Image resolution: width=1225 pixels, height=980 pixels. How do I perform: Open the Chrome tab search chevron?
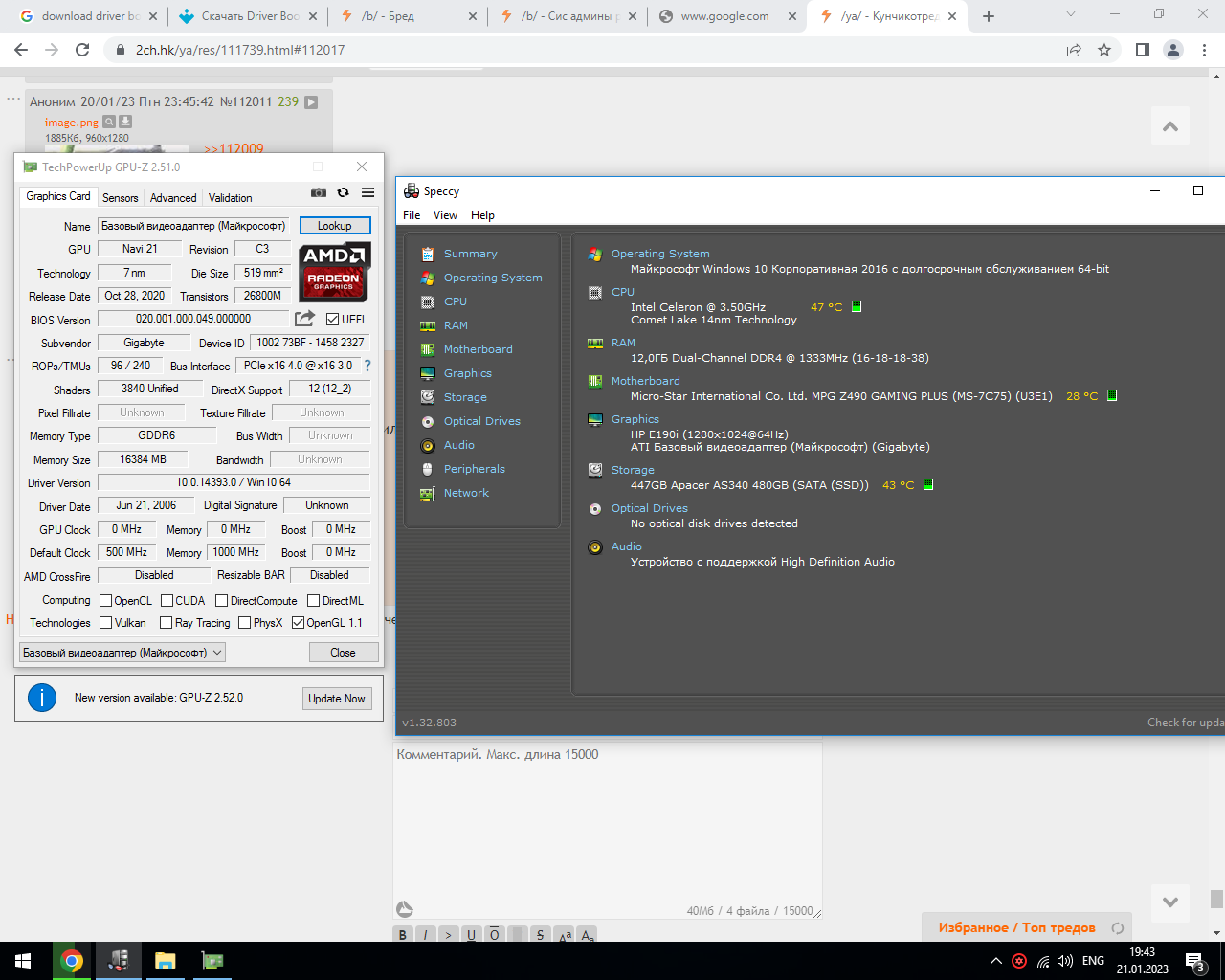pyautogui.click(x=1071, y=14)
